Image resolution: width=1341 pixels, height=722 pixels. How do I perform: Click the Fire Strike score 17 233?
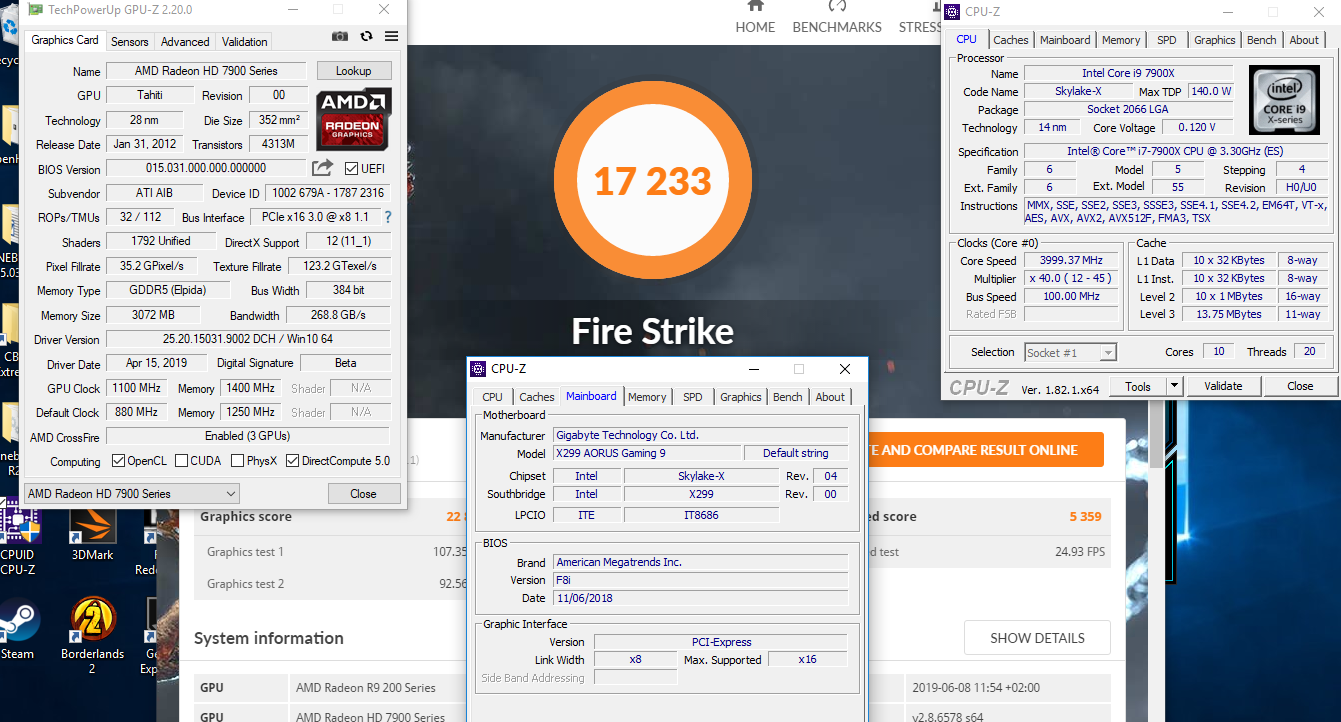coord(653,181)
